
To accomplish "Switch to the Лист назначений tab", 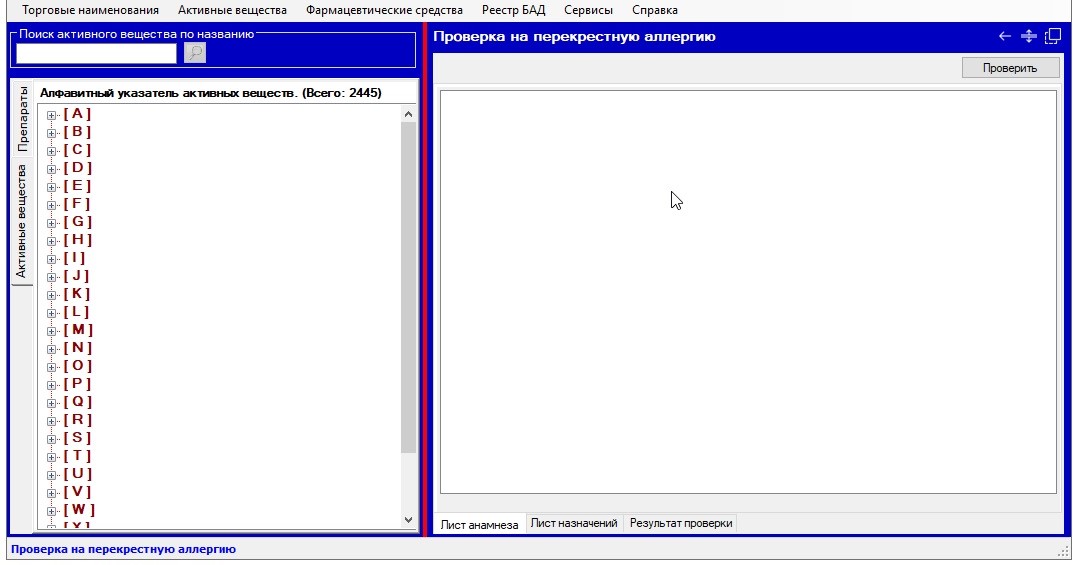I will [573, 523].
